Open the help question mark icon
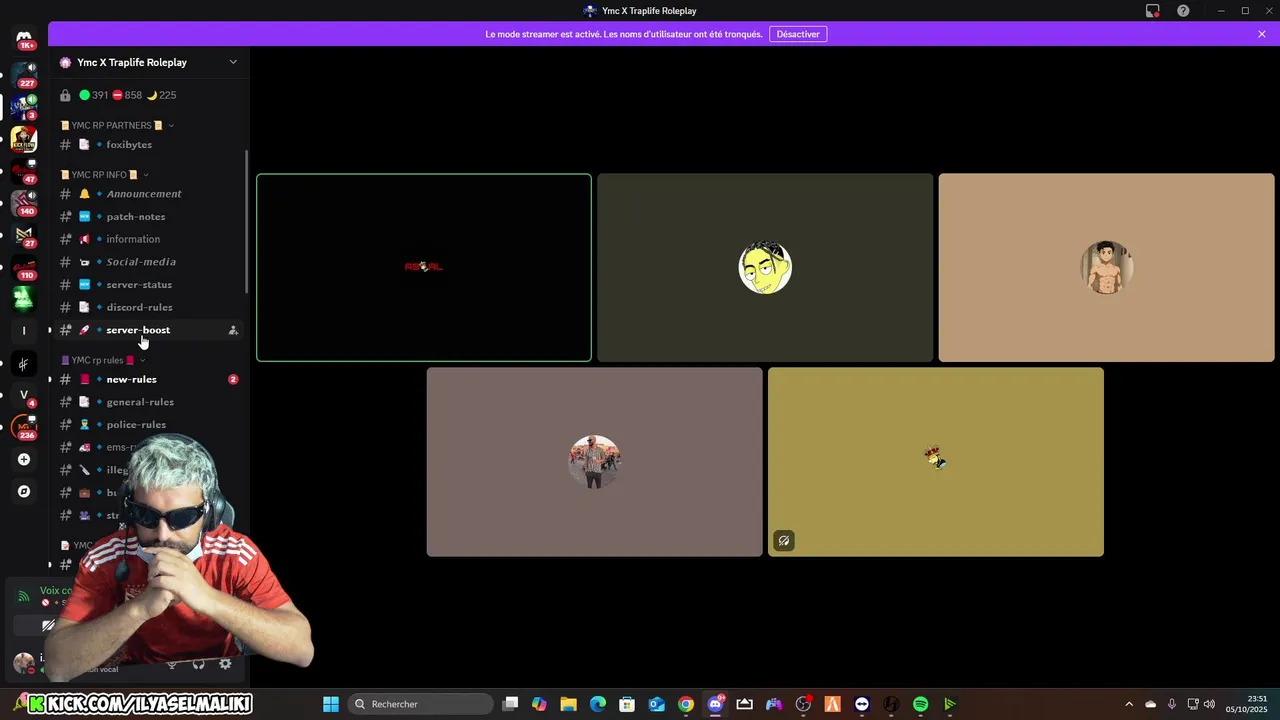The image size is (1280, 720). (x=1183, y=11)
